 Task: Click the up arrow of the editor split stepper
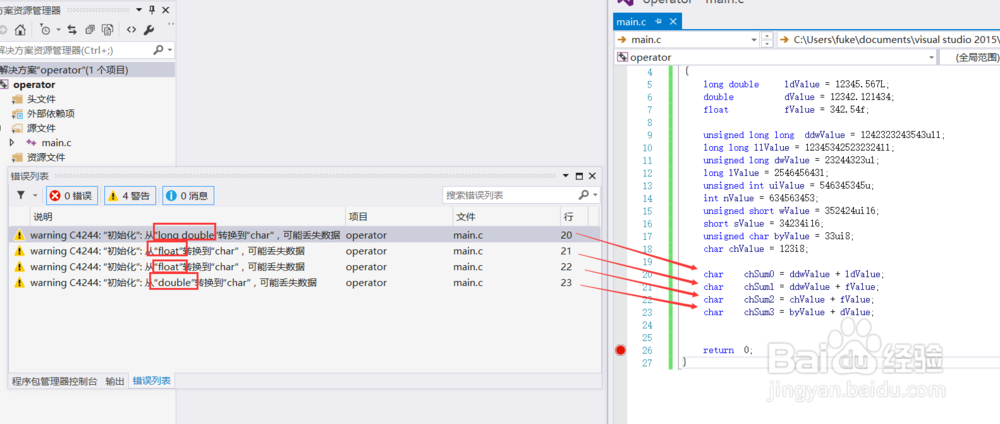(767, 36)
